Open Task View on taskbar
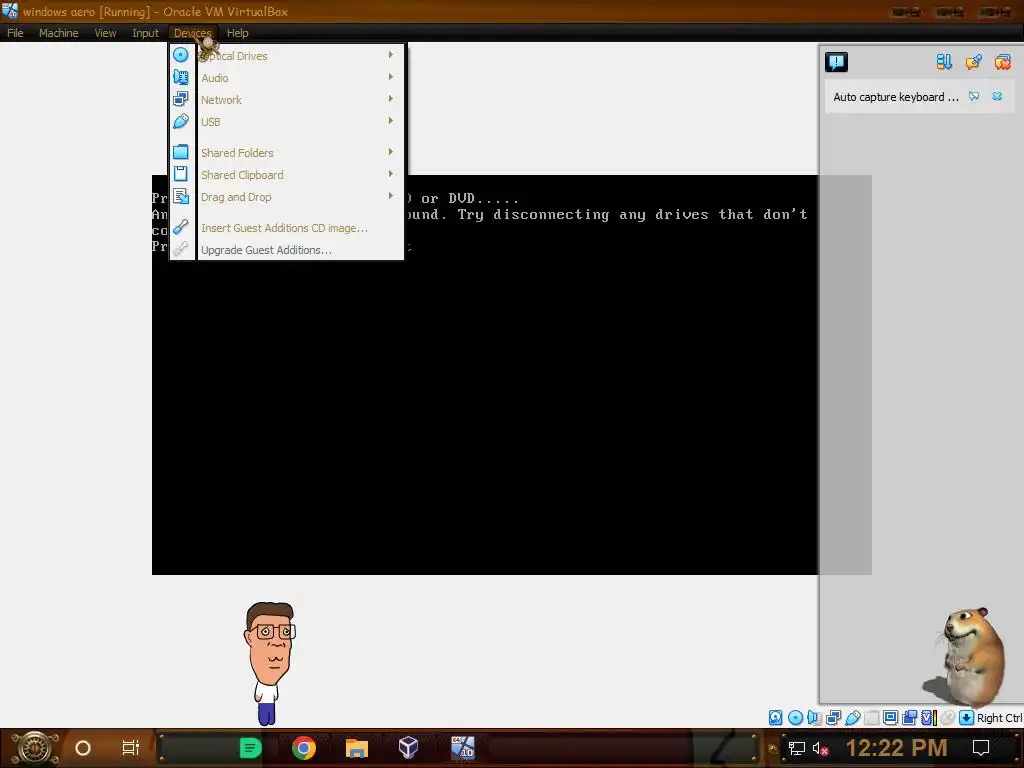Image resolution: width=1024 pixels, height=768 pixels. pyautogui.click(x=131, y=748)
